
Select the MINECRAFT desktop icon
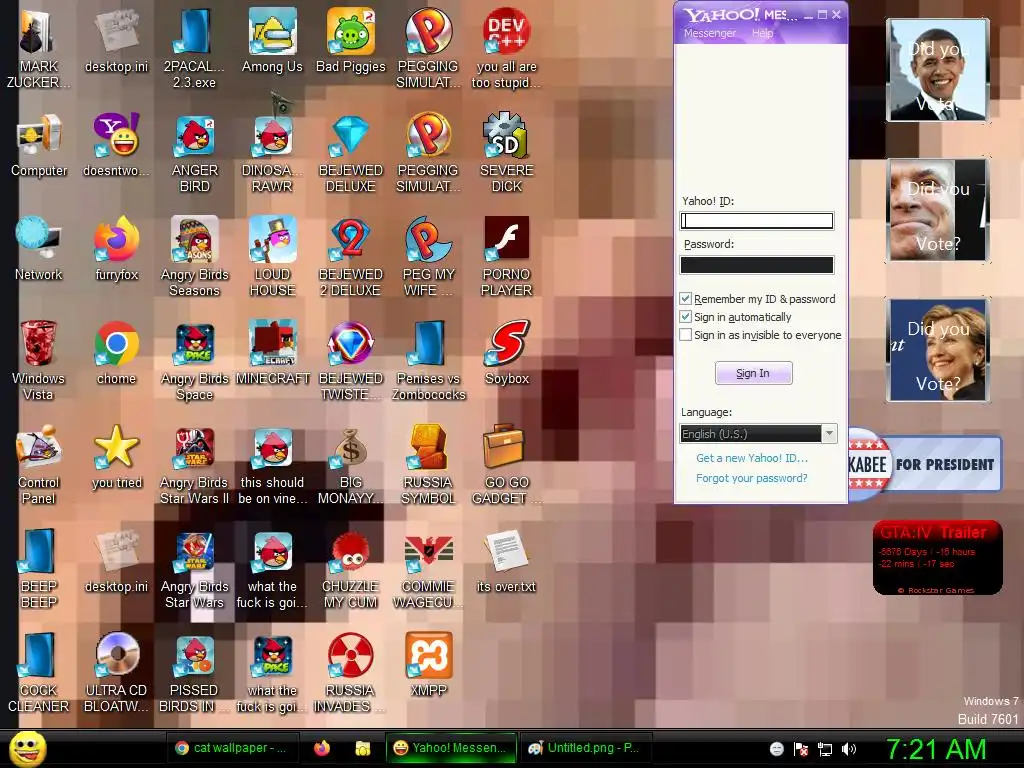[x=272, y=353]
